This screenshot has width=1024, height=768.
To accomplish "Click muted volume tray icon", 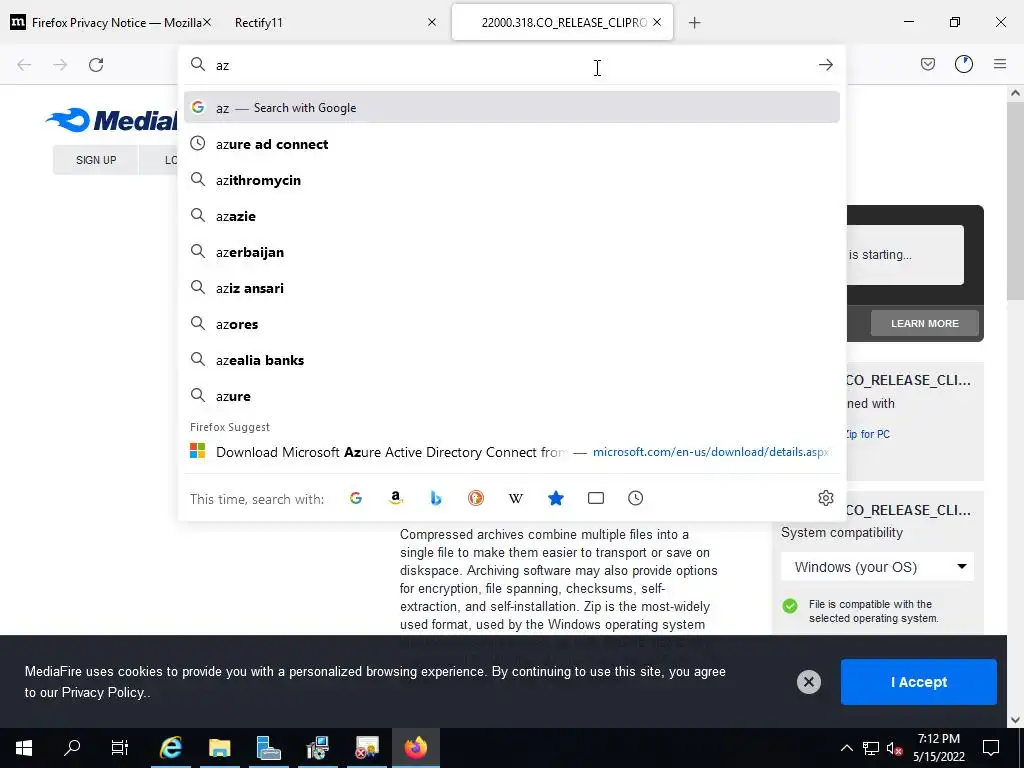I will point(895,748).
